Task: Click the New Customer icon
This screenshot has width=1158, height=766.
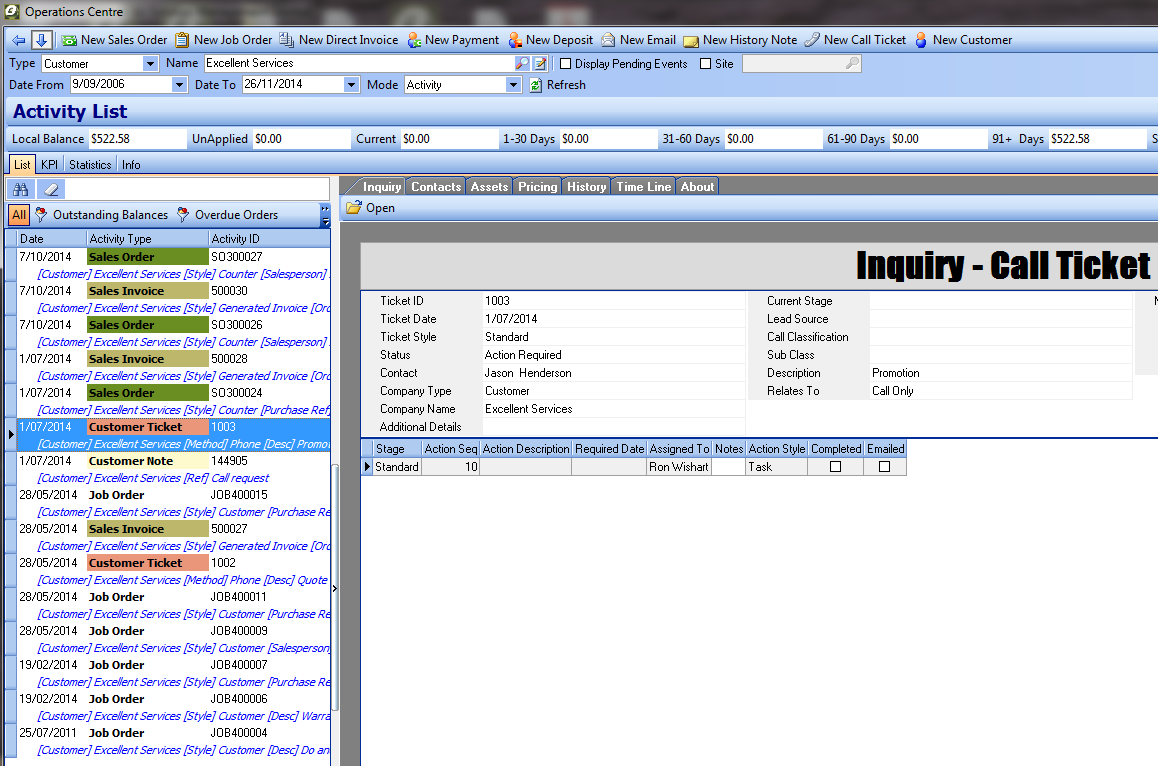Action: 921,40
